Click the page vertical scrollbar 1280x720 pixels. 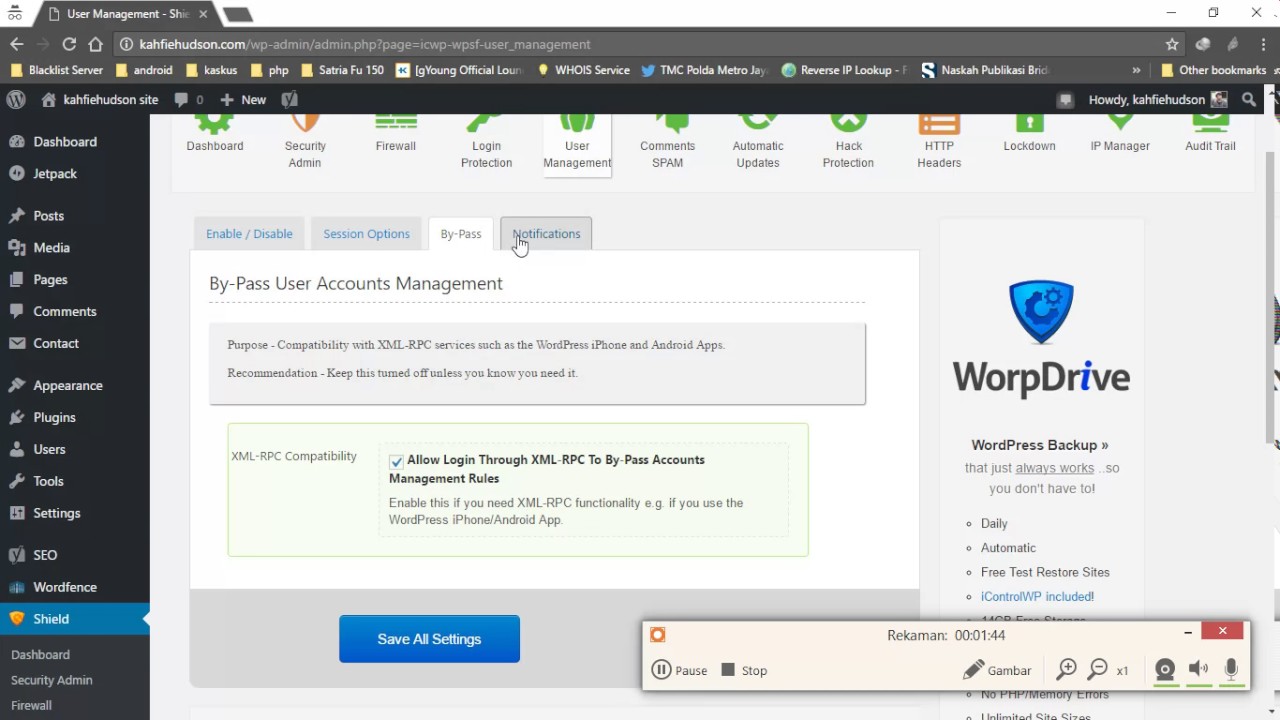[1271, 300]
